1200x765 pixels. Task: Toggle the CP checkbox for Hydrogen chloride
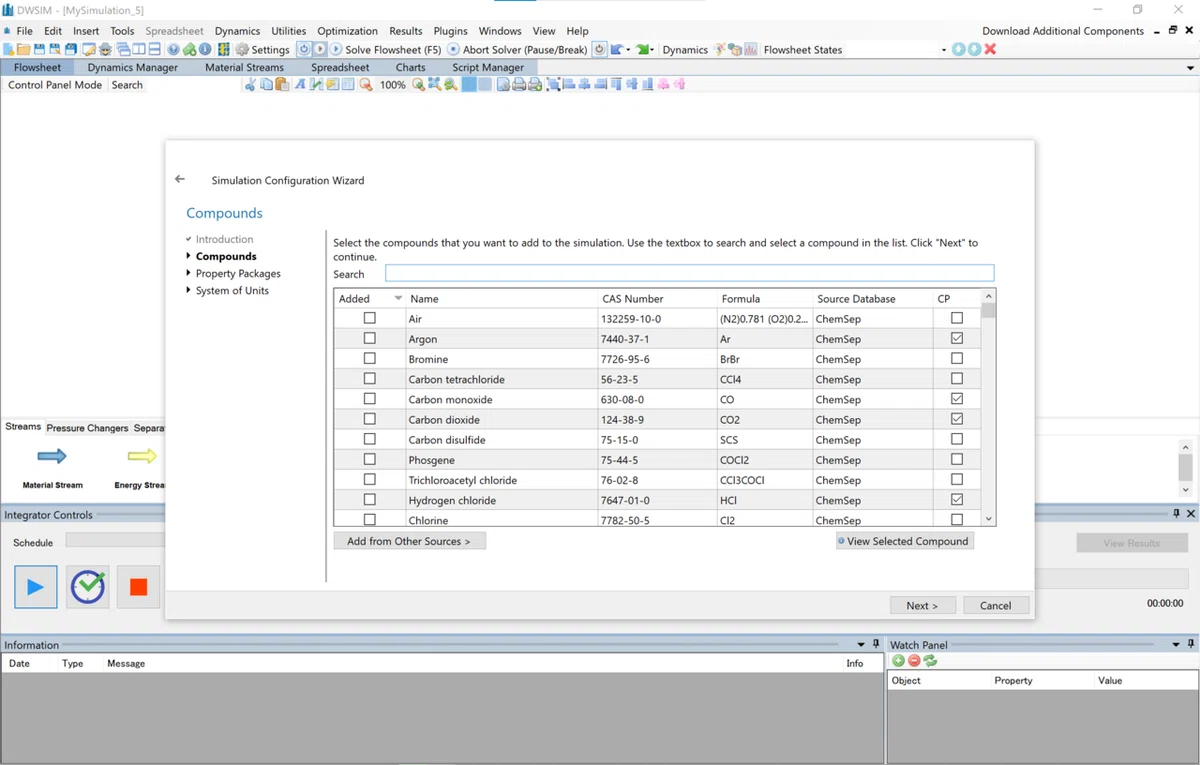(957, 499)
